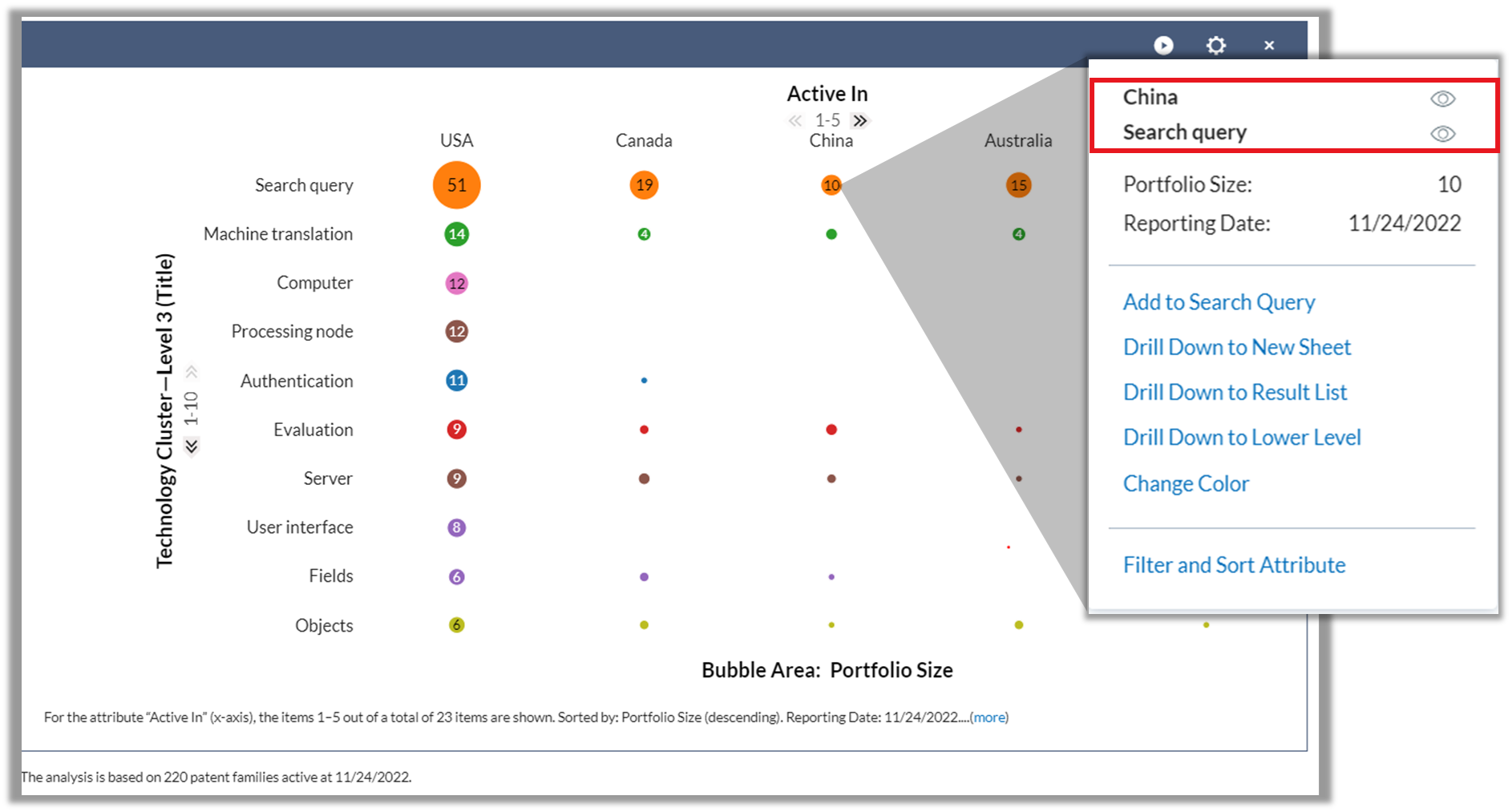Screen dimensions: 1512x812
Task: Go to next Active In countries page
Action: [860, 121]
